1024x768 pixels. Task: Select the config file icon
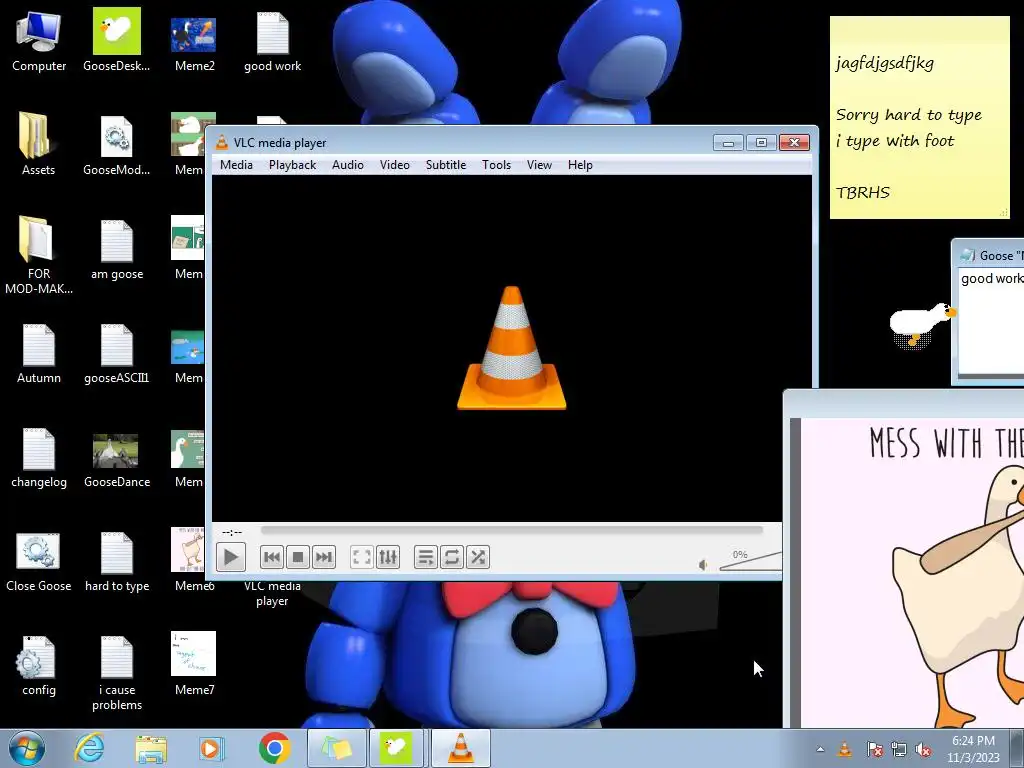39,665
